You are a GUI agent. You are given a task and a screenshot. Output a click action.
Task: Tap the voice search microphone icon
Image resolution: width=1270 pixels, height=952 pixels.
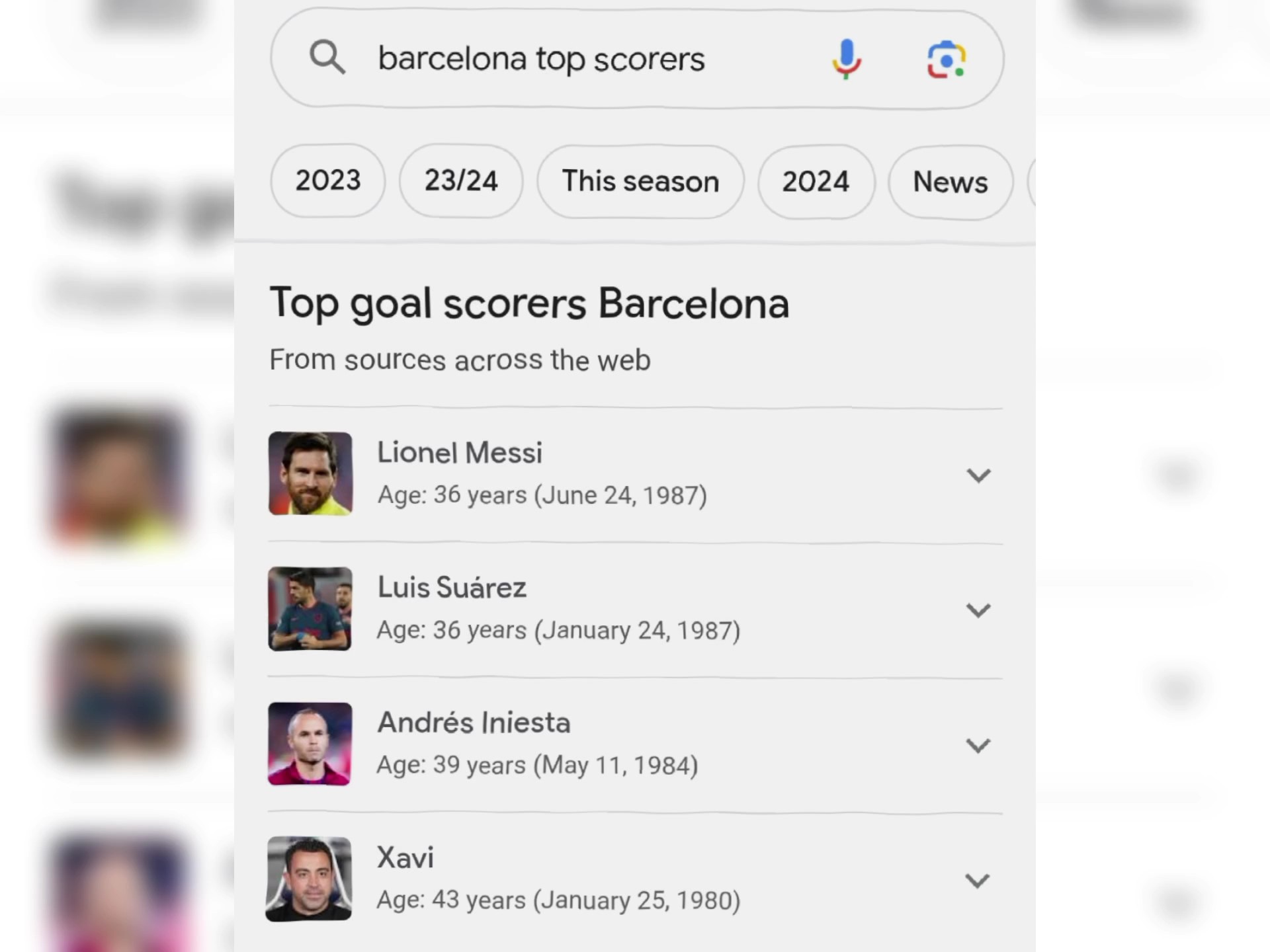[846, 59]
